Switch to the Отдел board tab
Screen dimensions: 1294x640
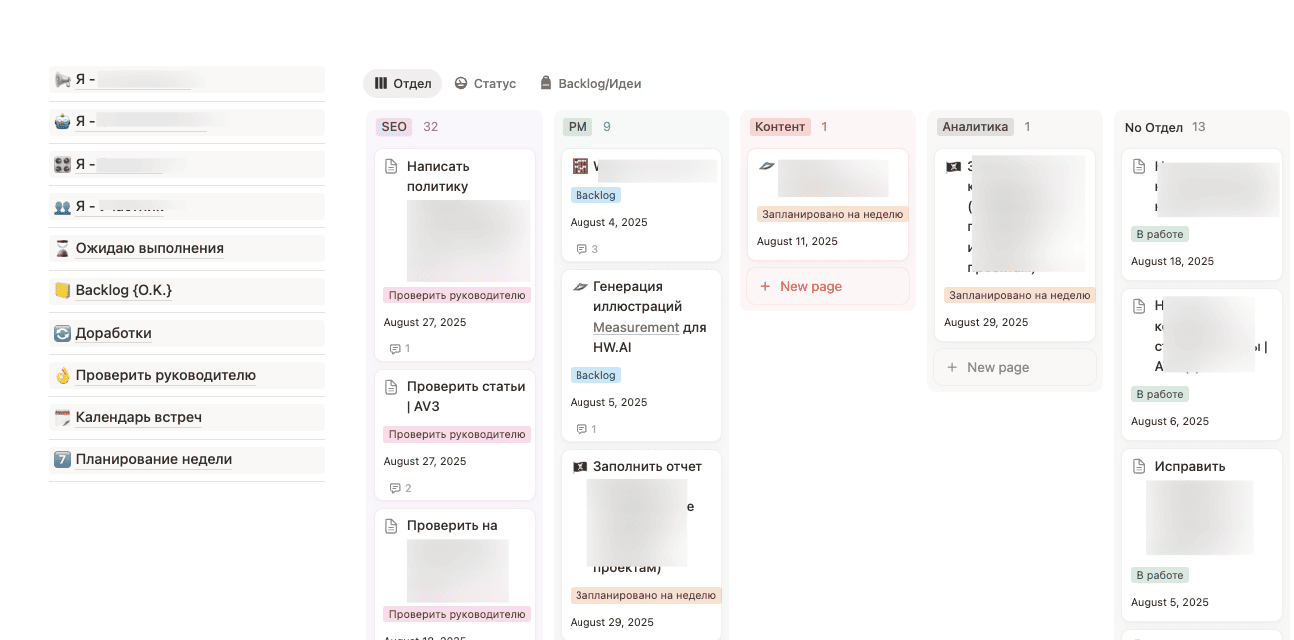403,84
